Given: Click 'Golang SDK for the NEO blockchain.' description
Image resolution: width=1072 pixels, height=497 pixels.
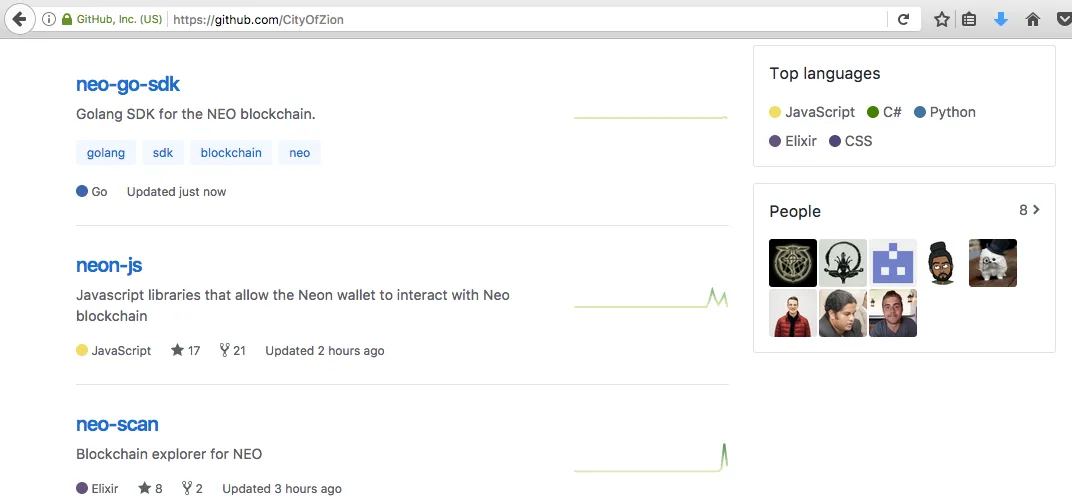Looking at the screenshot, I should click(196, 114).
